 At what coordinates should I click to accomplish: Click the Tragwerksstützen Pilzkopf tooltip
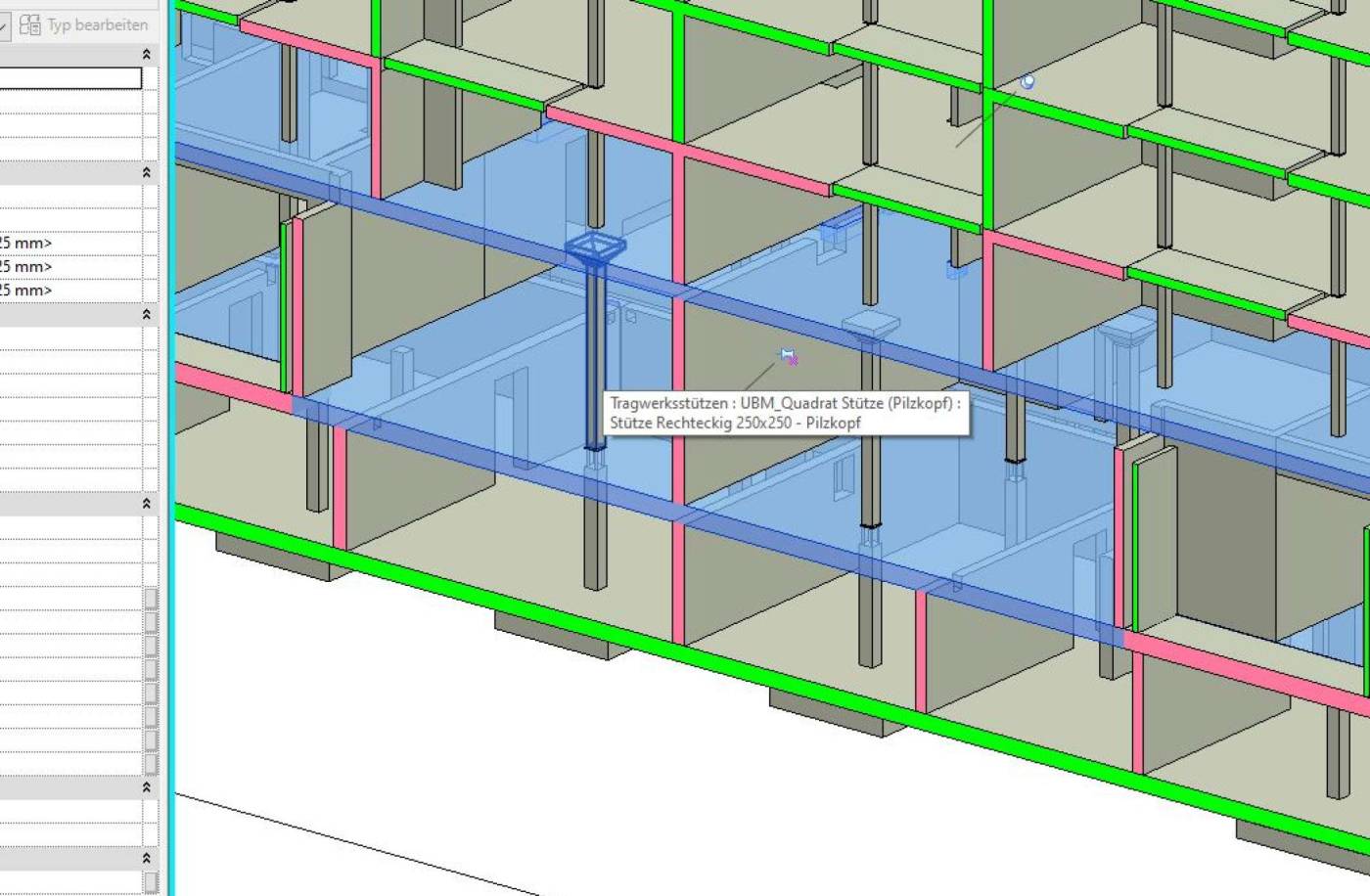(785, 413)
